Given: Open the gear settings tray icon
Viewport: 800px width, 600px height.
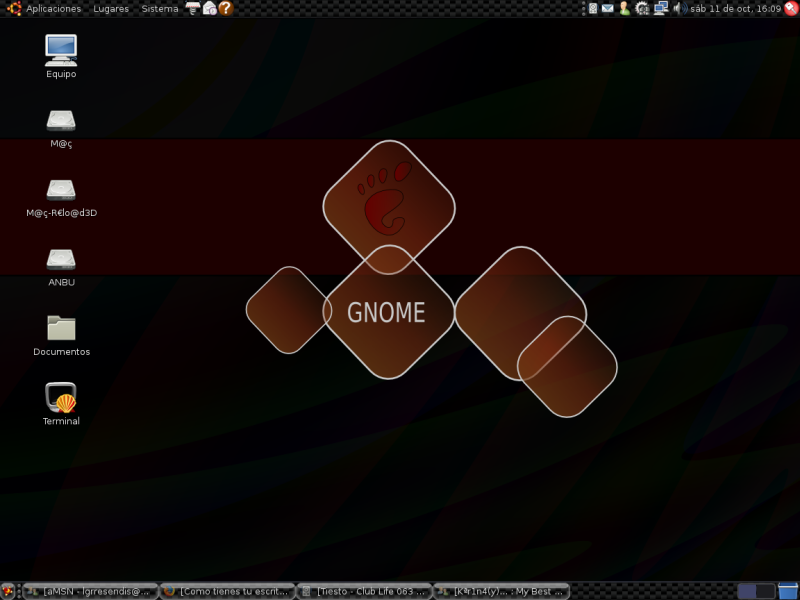Looking at the screenshot, I should pyautogui.click(x=642, y=8).
